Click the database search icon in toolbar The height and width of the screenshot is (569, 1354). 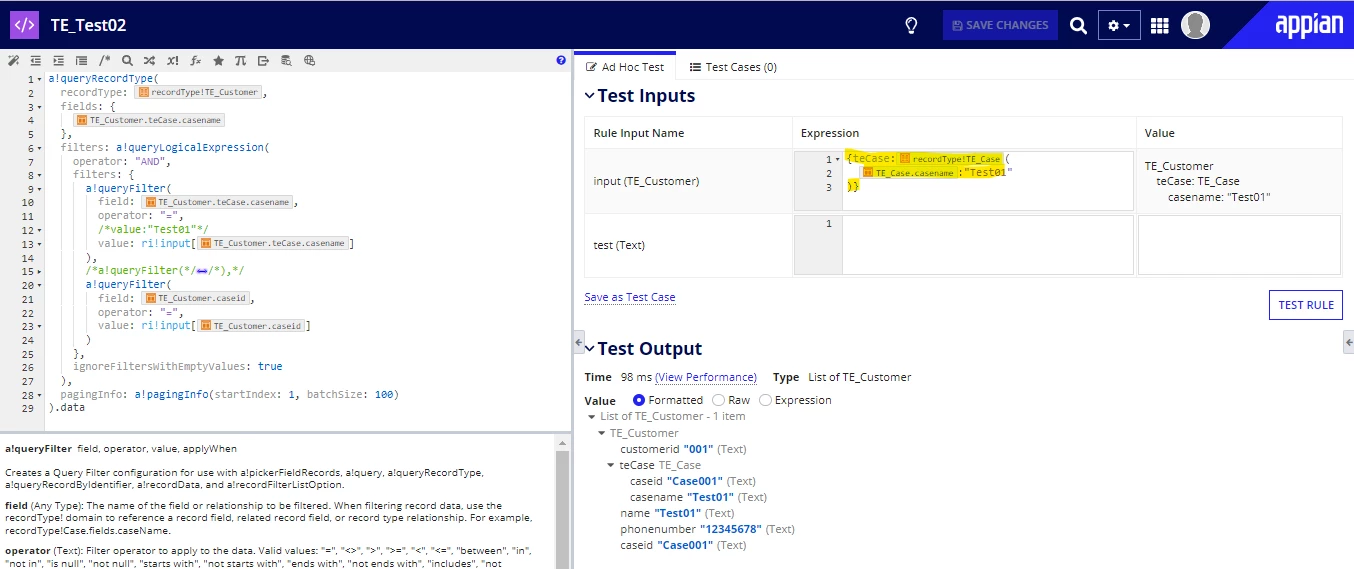(x=286, y=60)
